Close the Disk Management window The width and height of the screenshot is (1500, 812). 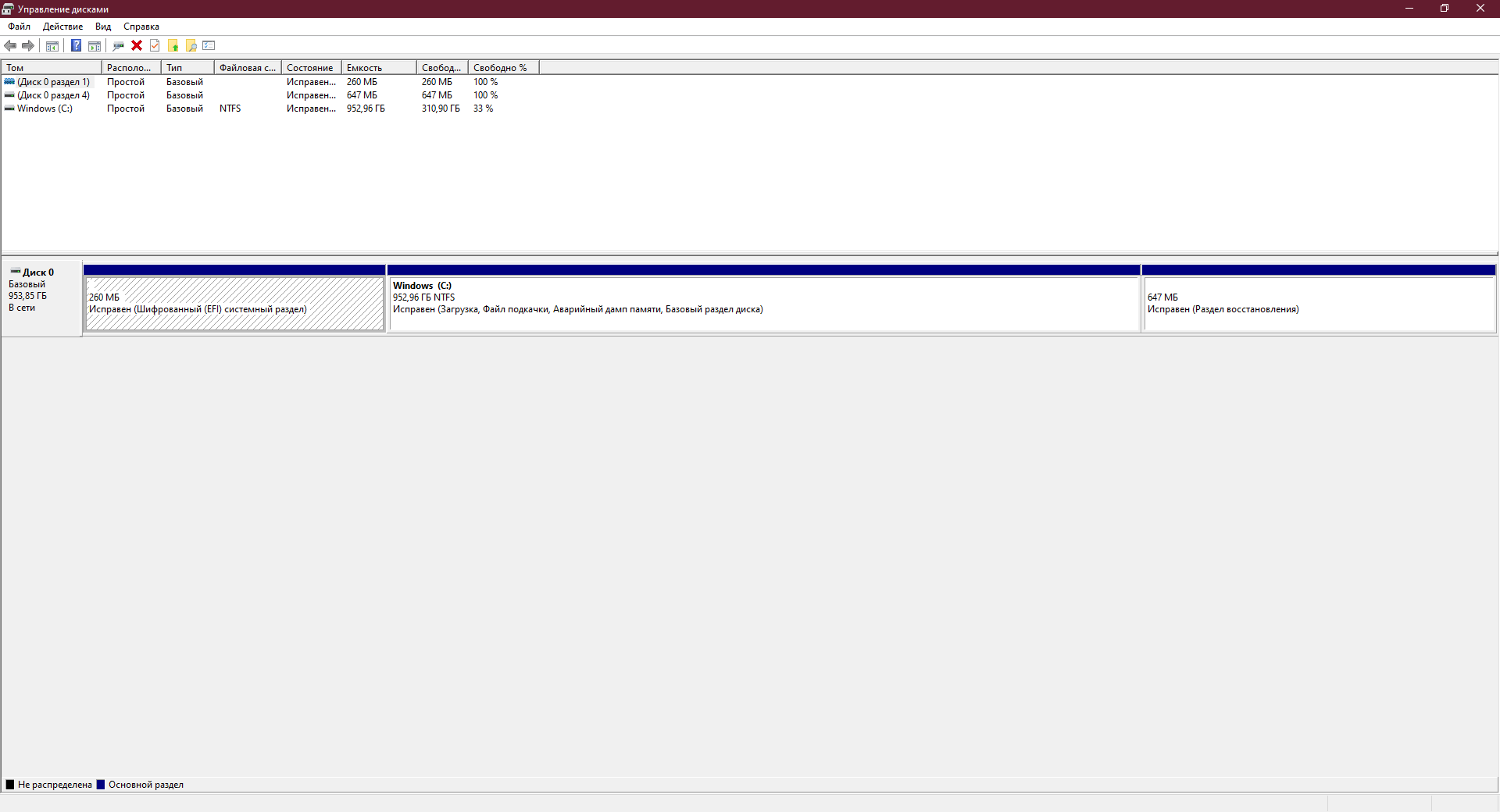pos(1480,9)
